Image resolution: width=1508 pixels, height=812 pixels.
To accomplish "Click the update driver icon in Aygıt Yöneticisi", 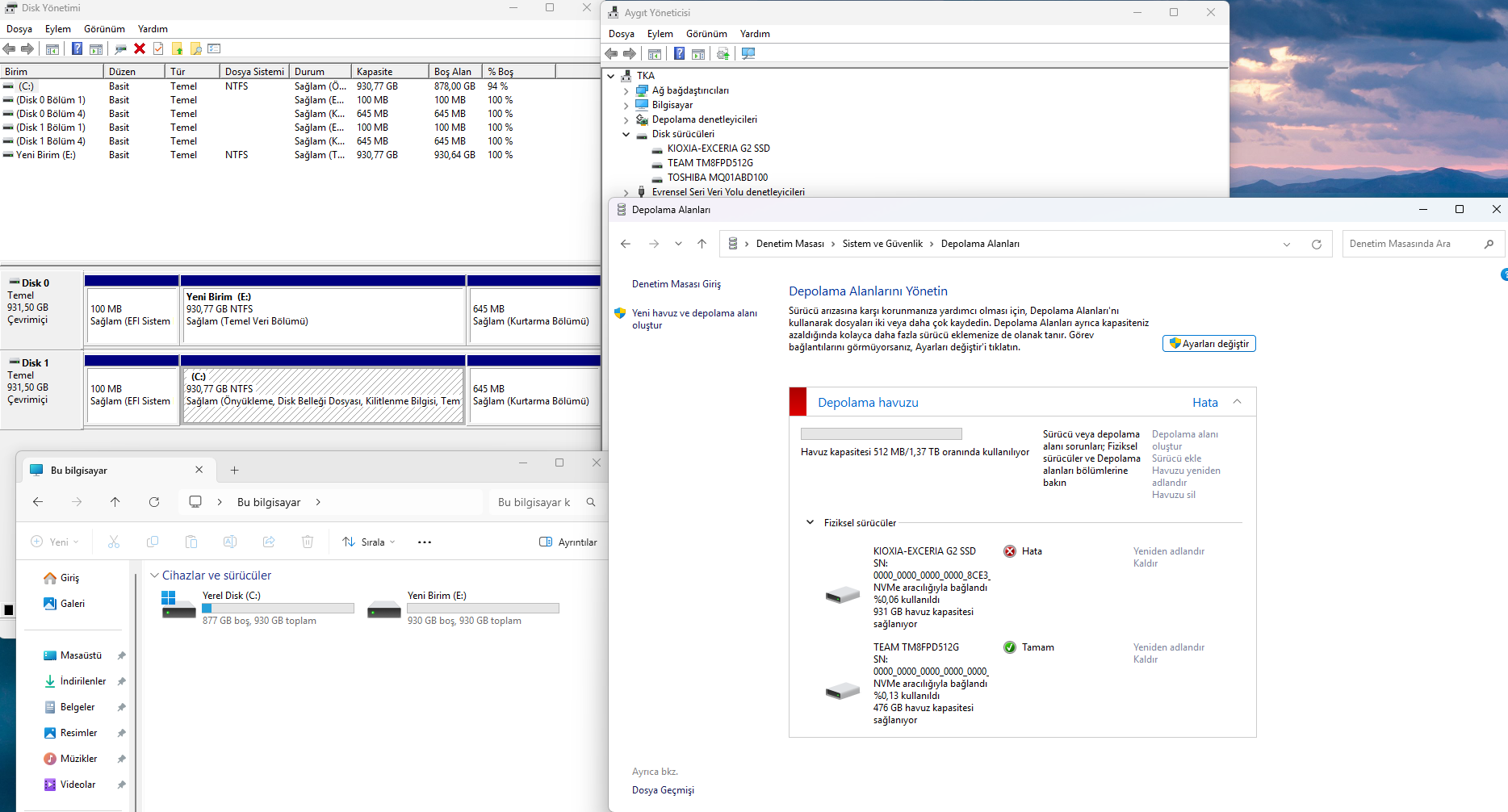I will pyautogui.click(x=723, y=54).
